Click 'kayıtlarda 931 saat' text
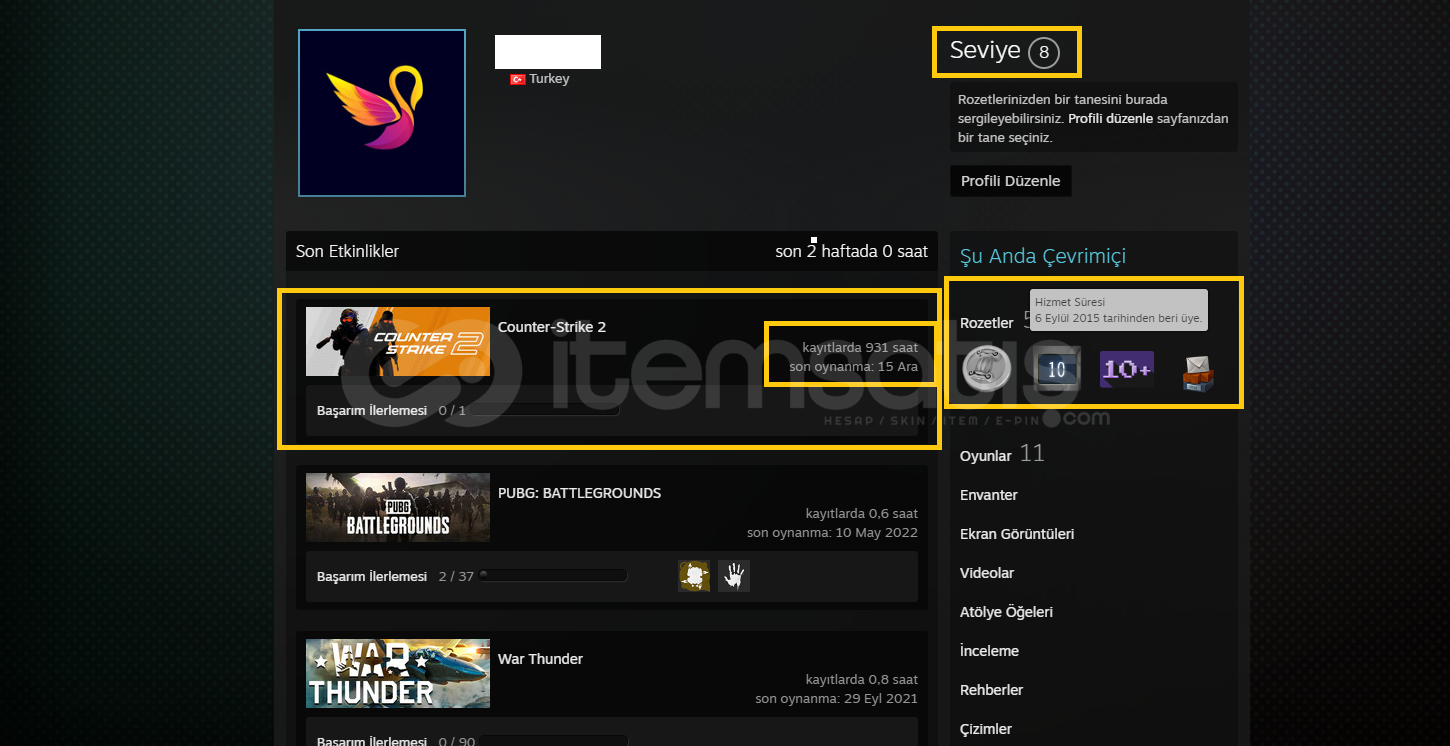 click(x=860, y=347)
